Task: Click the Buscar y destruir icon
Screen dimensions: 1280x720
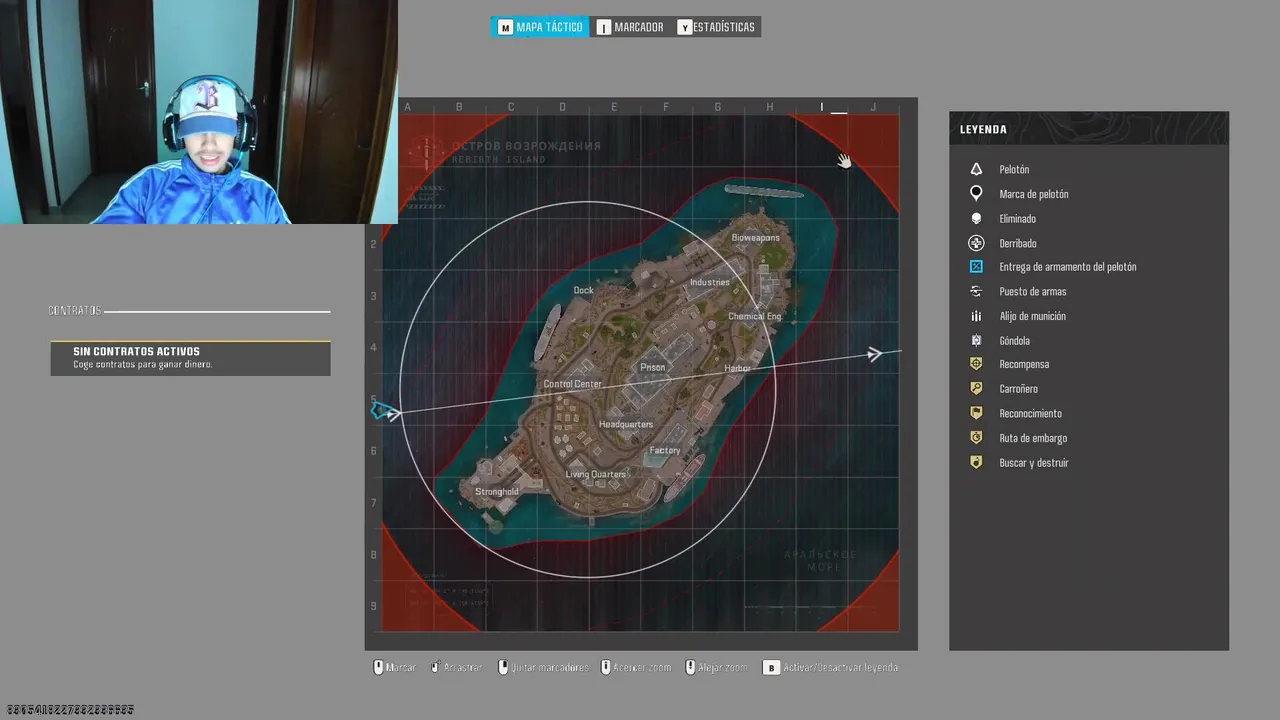Action: point(976,463)
